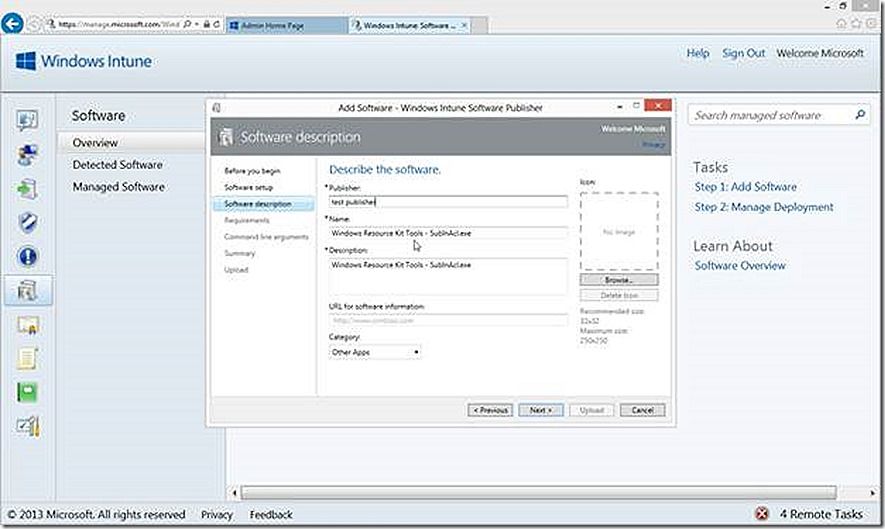
Task: Open the Endpoint Protection shield icon
Action: pyautogui.click(x=27, y=222)
